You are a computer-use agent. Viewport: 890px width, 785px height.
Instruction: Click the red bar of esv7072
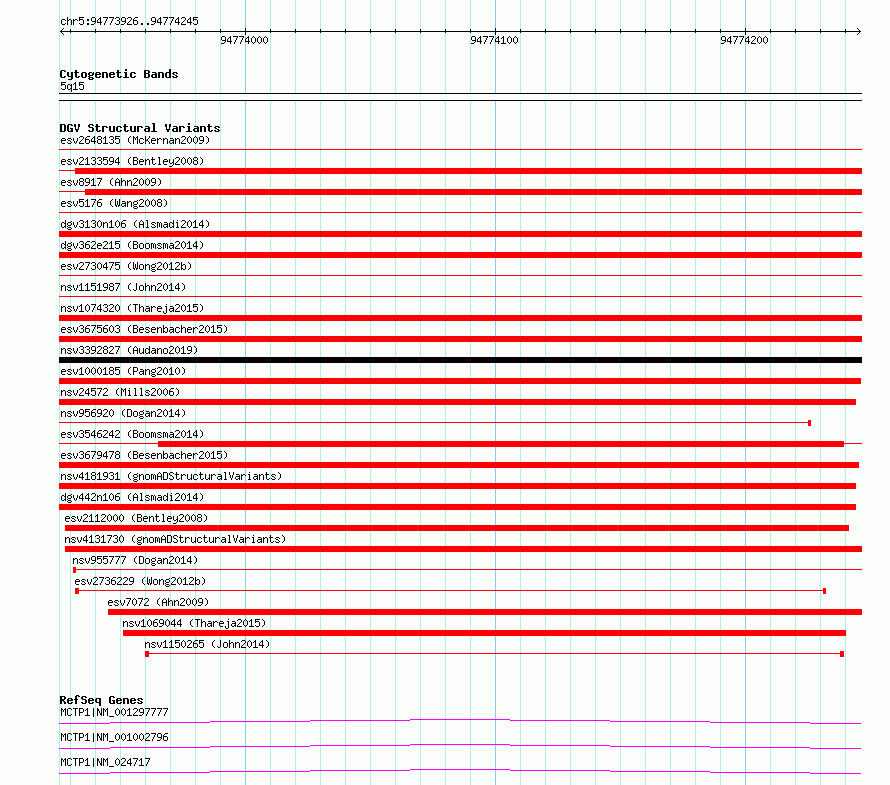(485, 612)
